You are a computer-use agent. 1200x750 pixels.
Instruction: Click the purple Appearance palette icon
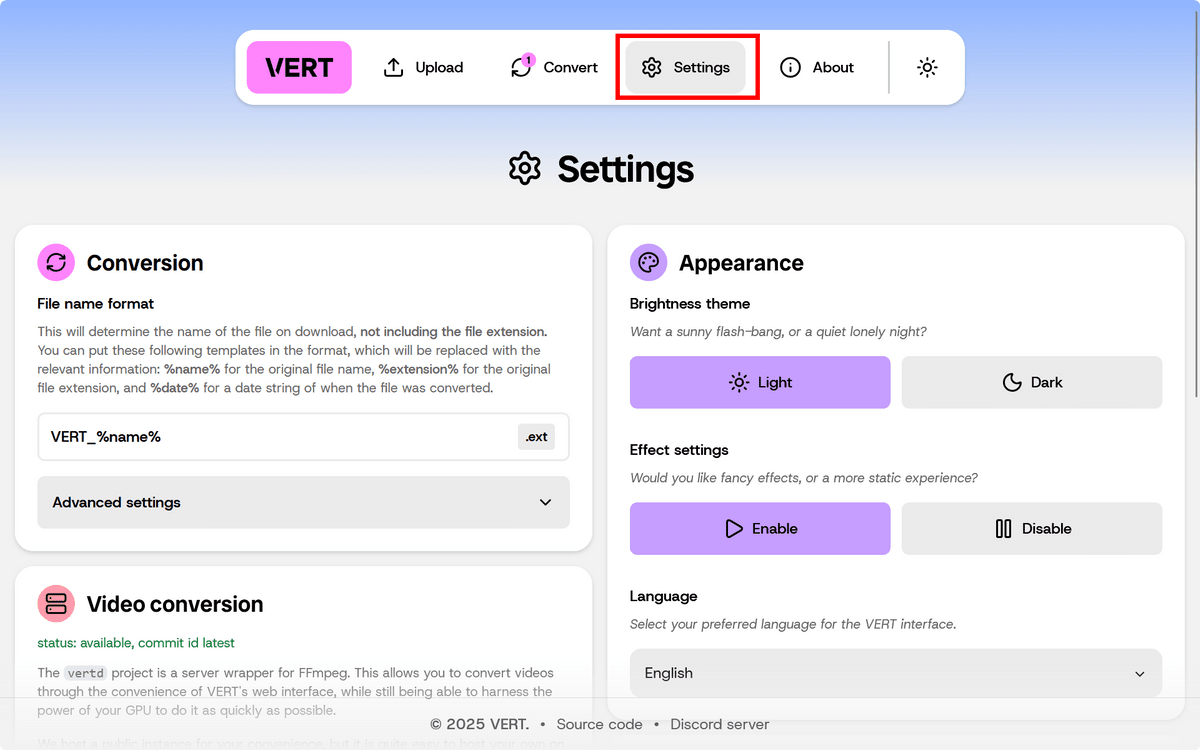pos(648,263)
